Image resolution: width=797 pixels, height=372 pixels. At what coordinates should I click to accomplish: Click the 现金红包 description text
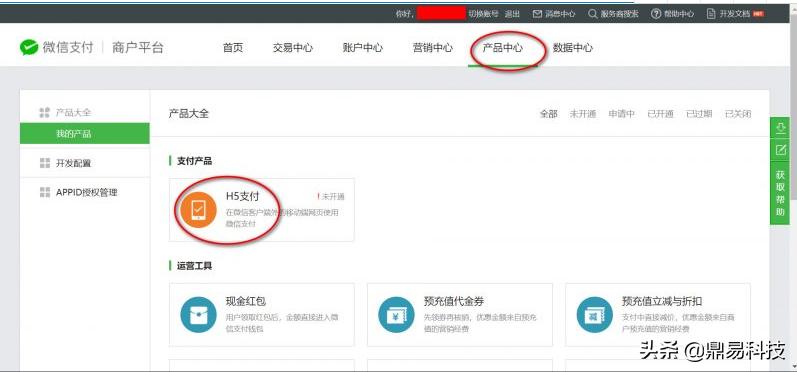tap(282, 323)
